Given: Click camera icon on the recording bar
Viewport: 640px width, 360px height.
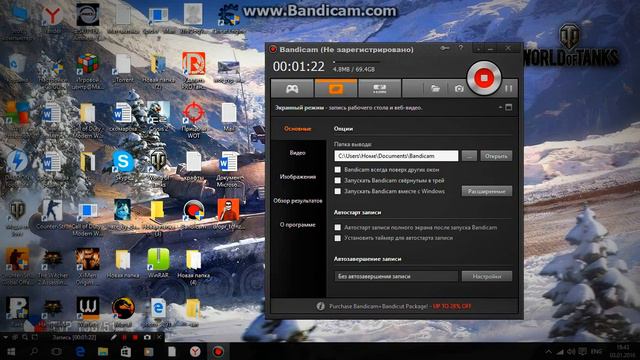Looking at the screenshot, I should tap(147, 337).
